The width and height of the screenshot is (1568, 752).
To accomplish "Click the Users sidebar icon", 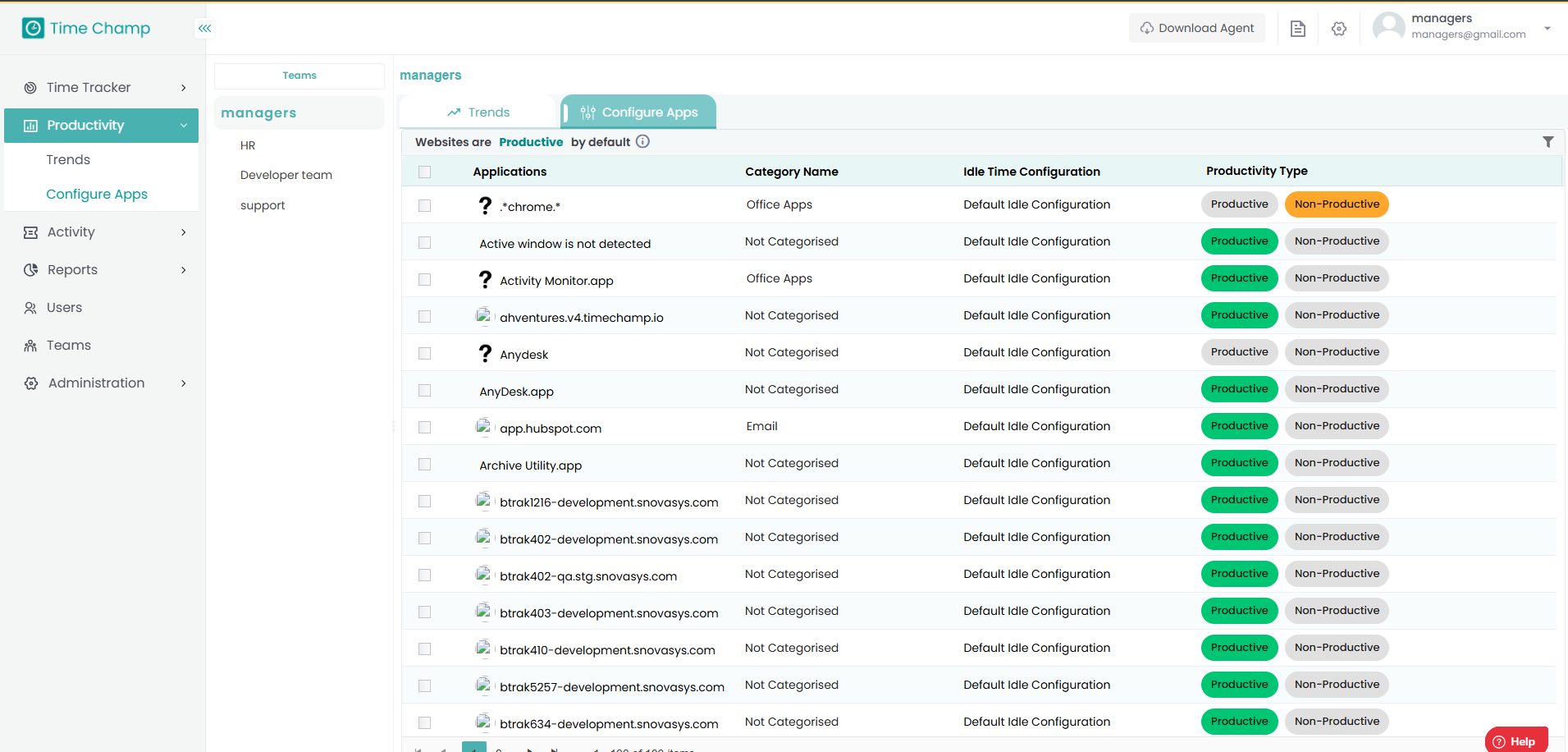I will 30,308.
